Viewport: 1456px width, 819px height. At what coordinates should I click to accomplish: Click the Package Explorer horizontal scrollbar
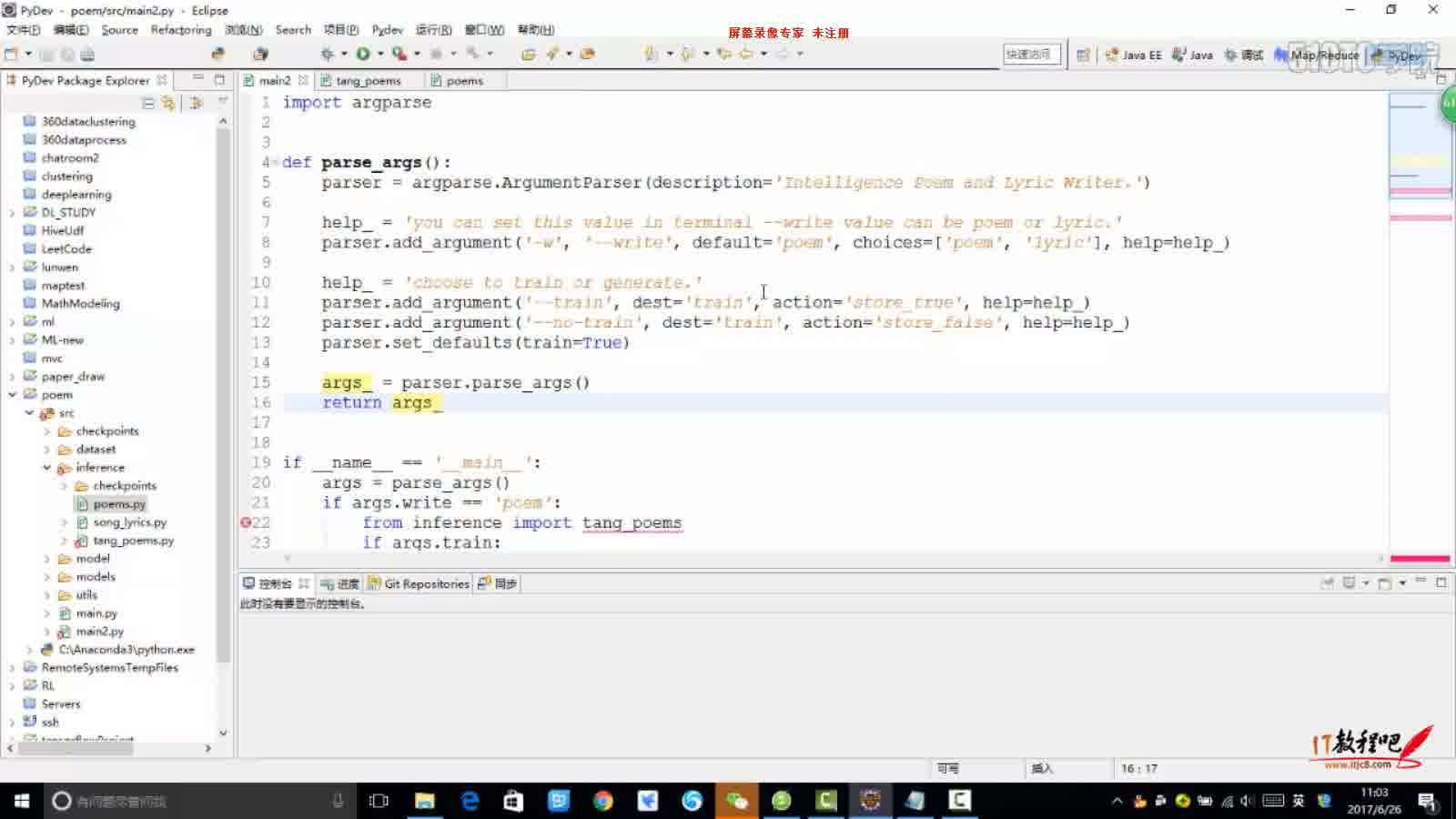(76, 748)
